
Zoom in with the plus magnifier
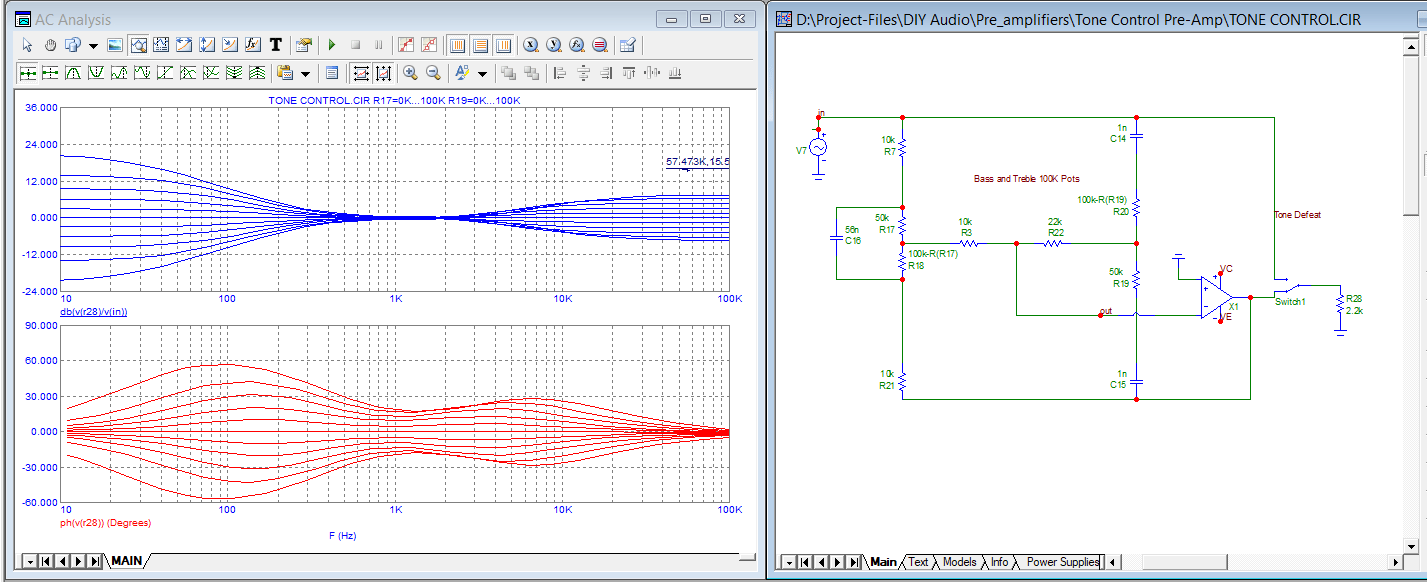(x=410, y=73)
